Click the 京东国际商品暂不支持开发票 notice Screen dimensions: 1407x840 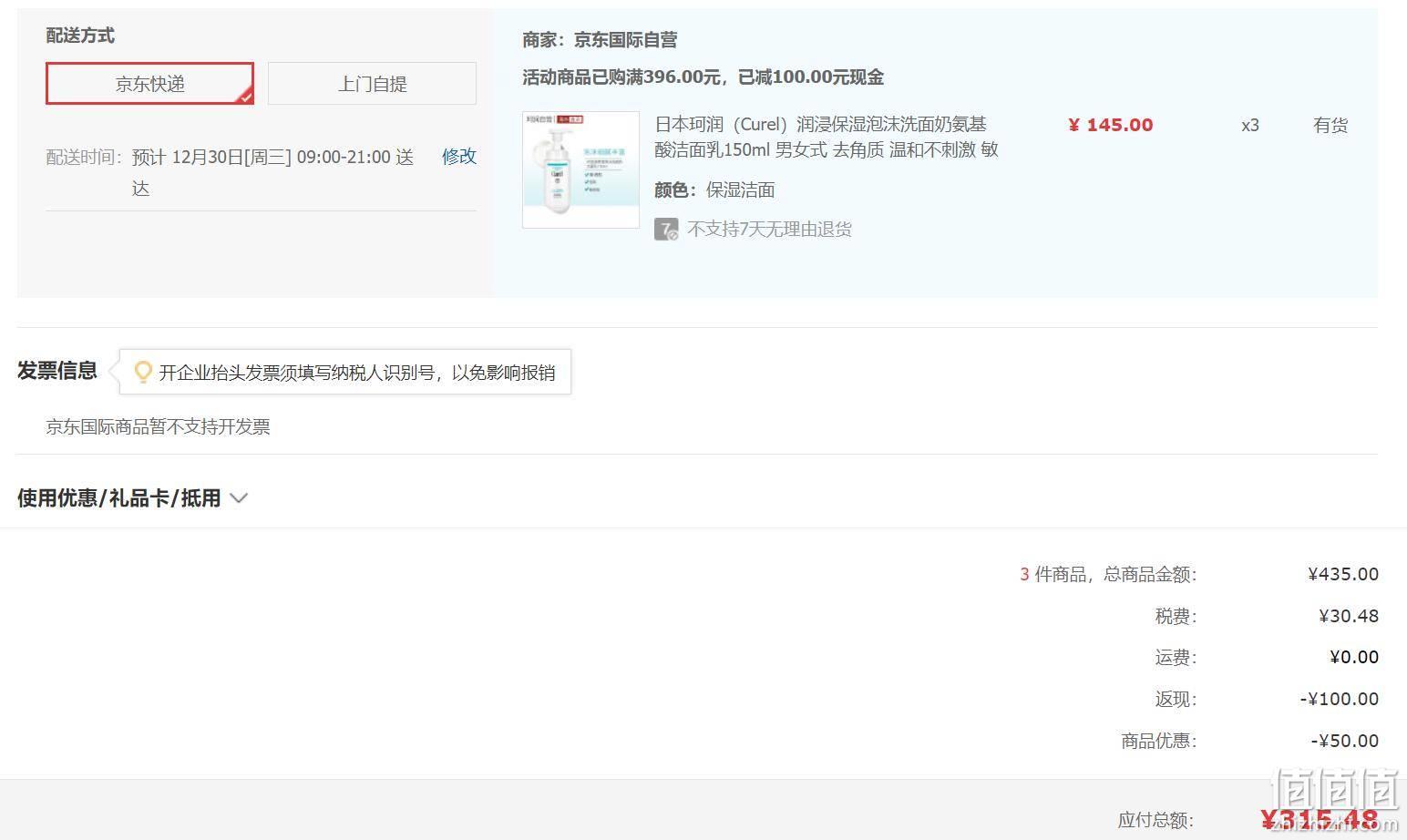[x=158, y=426]
